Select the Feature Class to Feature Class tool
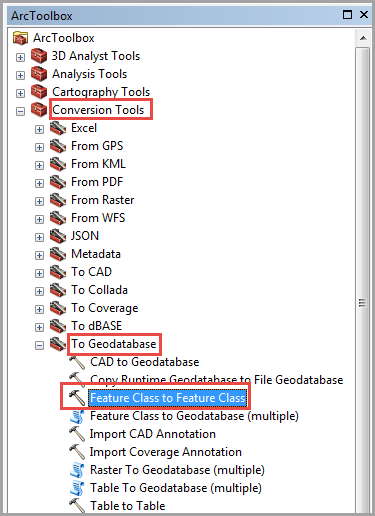Screen dimensions: 375x516 (168, 398)
